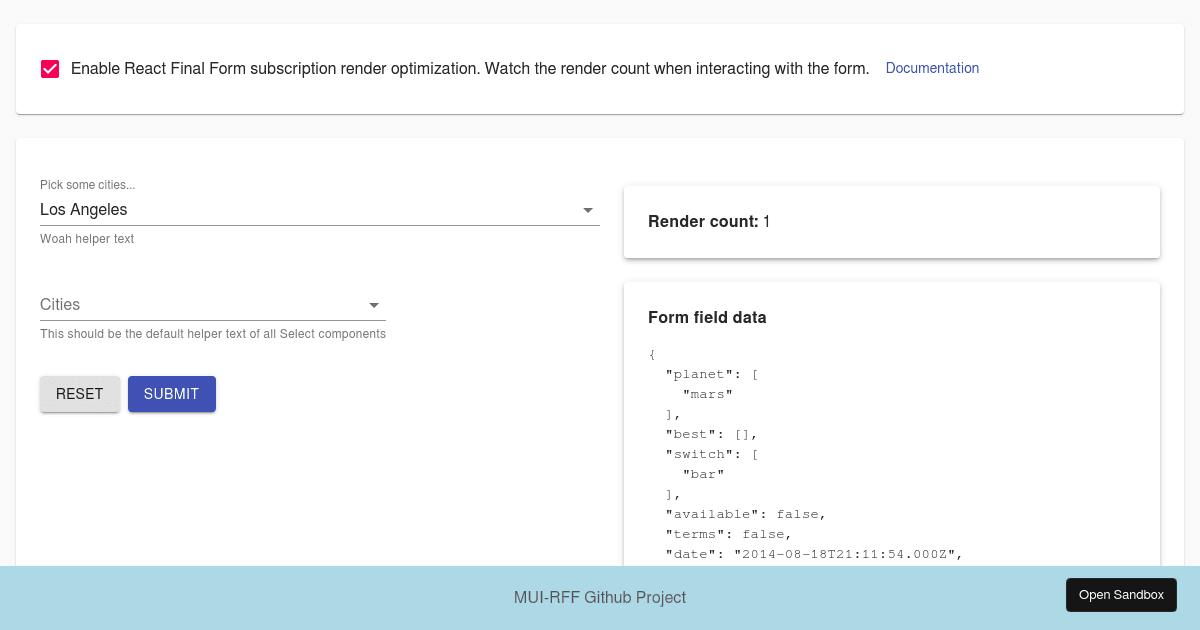Open the Documentation link

[x=932, y=68]
